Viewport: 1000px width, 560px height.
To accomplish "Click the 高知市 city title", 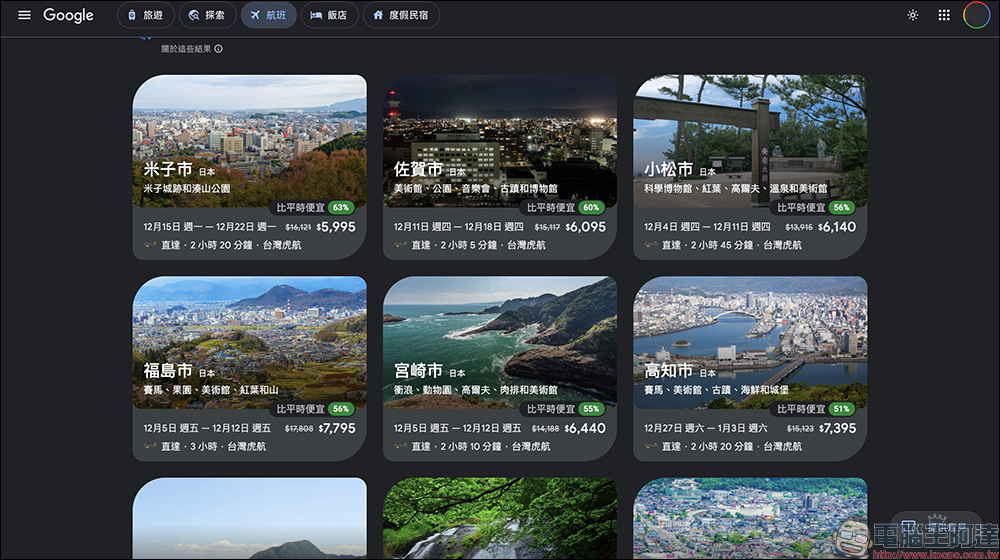I will tap(668, 371).
